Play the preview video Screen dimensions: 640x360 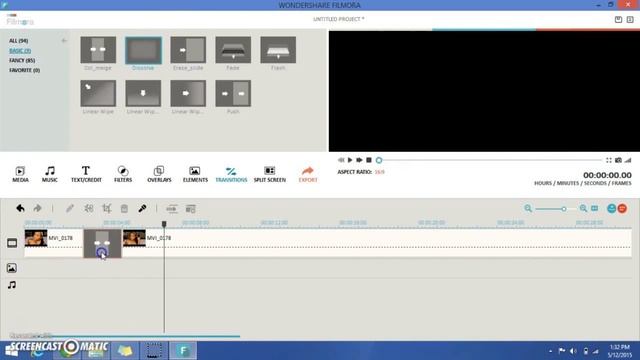coord(350,160)
